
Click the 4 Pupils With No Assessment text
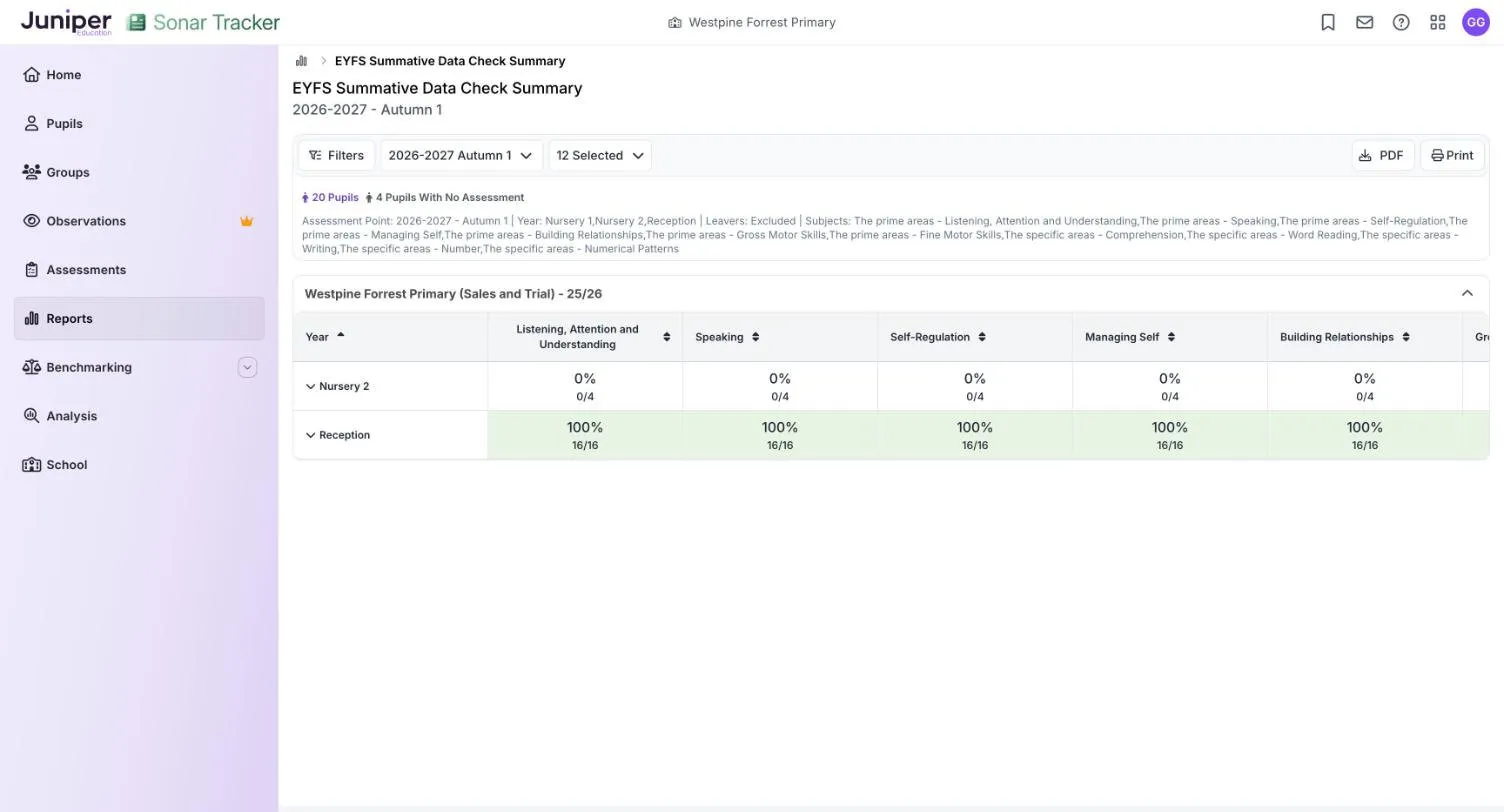[x=444, y=198]
